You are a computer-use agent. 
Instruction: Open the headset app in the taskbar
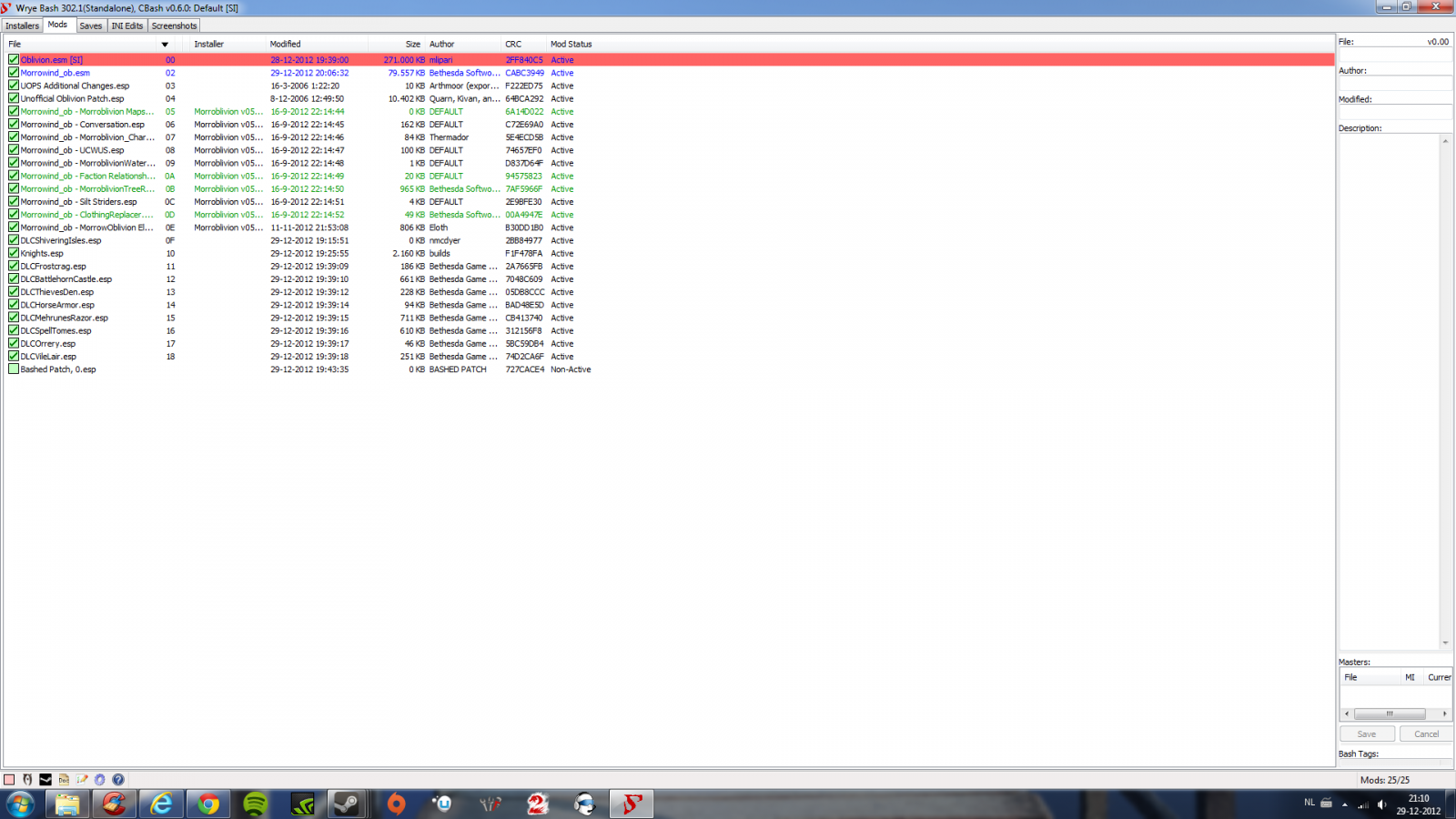point(585,804)
